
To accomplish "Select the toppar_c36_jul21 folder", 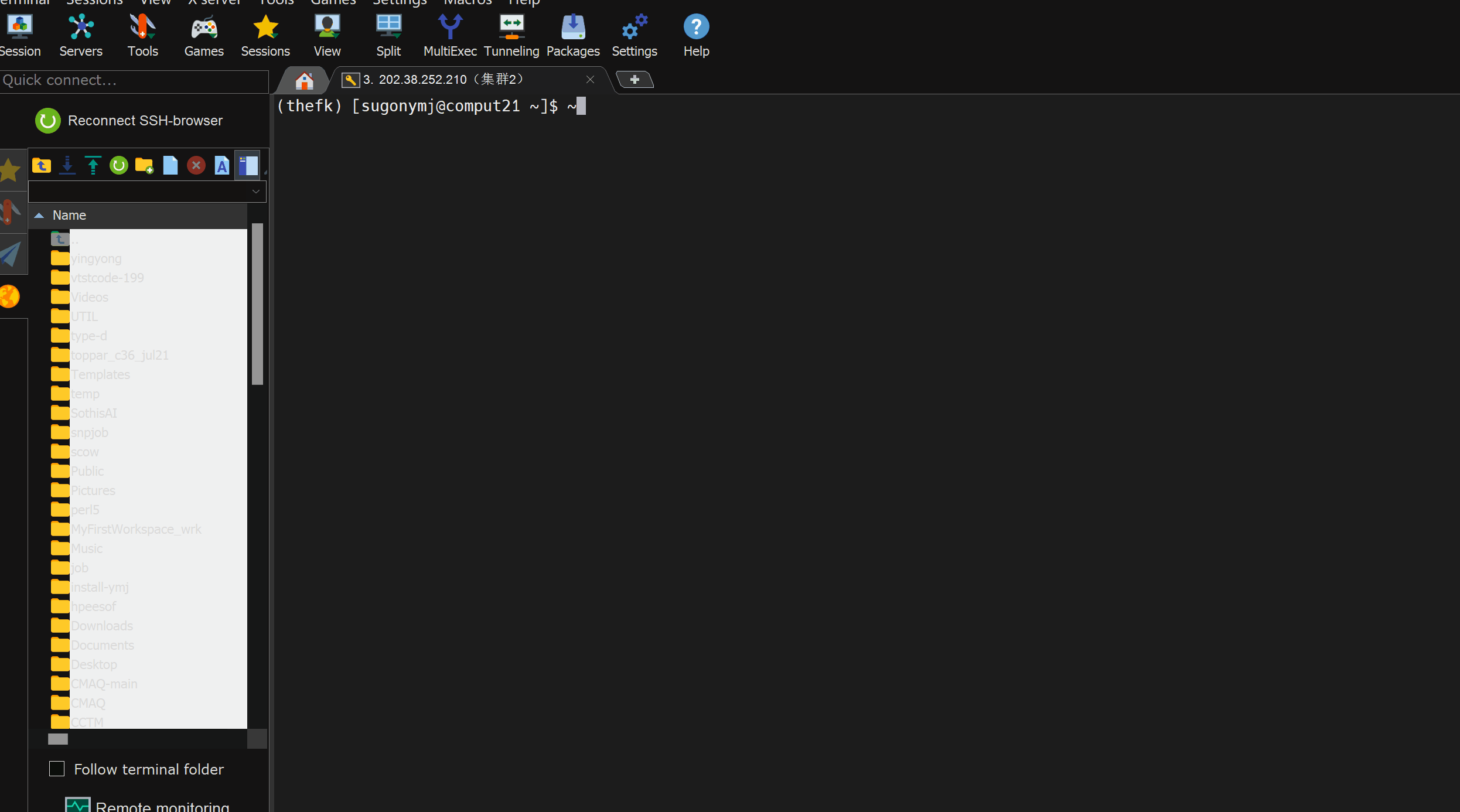I will pyautogui.click(x=110, y=355).
